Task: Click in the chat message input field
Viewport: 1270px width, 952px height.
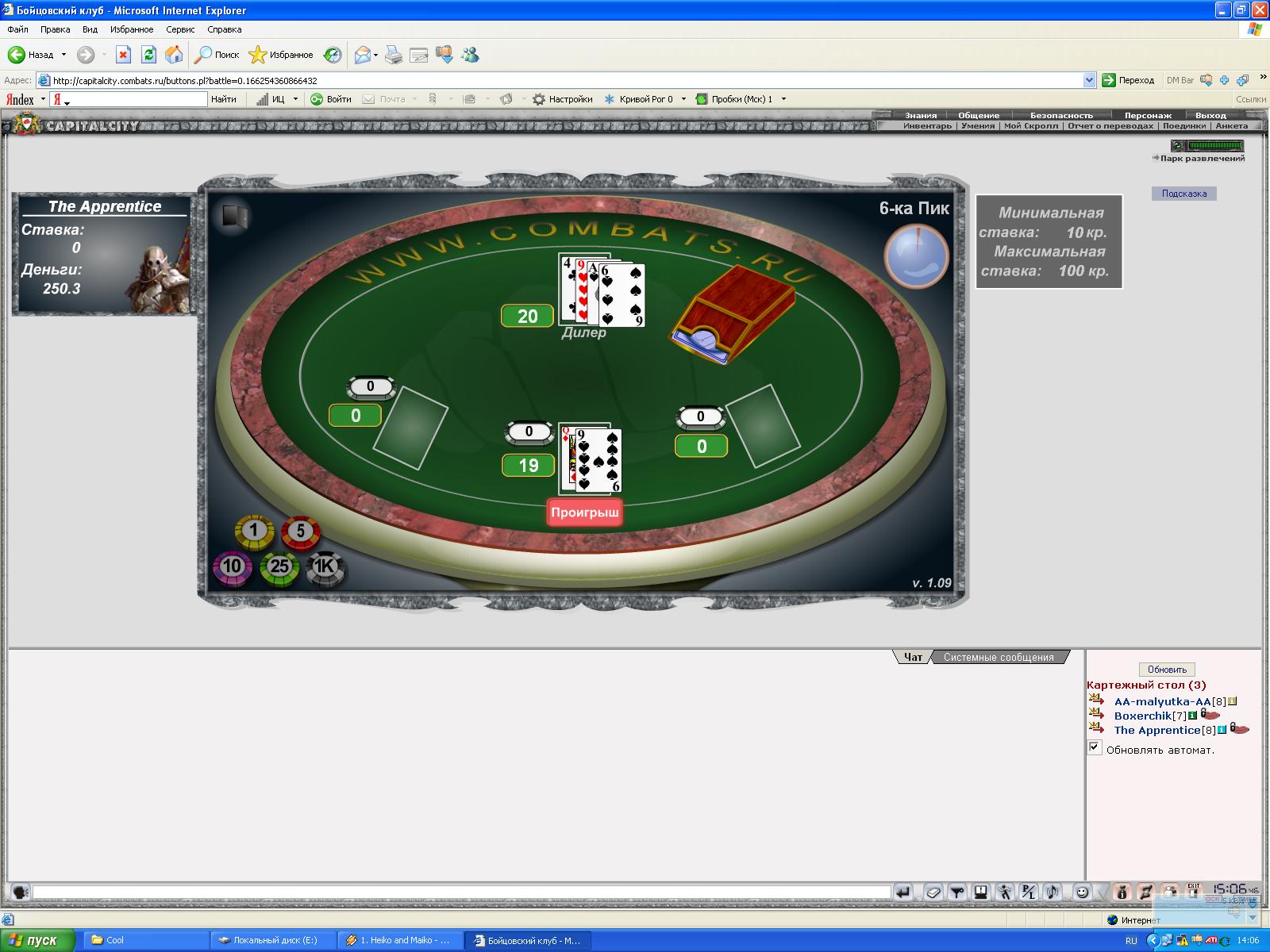Action: pyautogui.click(x=461, y=892)
